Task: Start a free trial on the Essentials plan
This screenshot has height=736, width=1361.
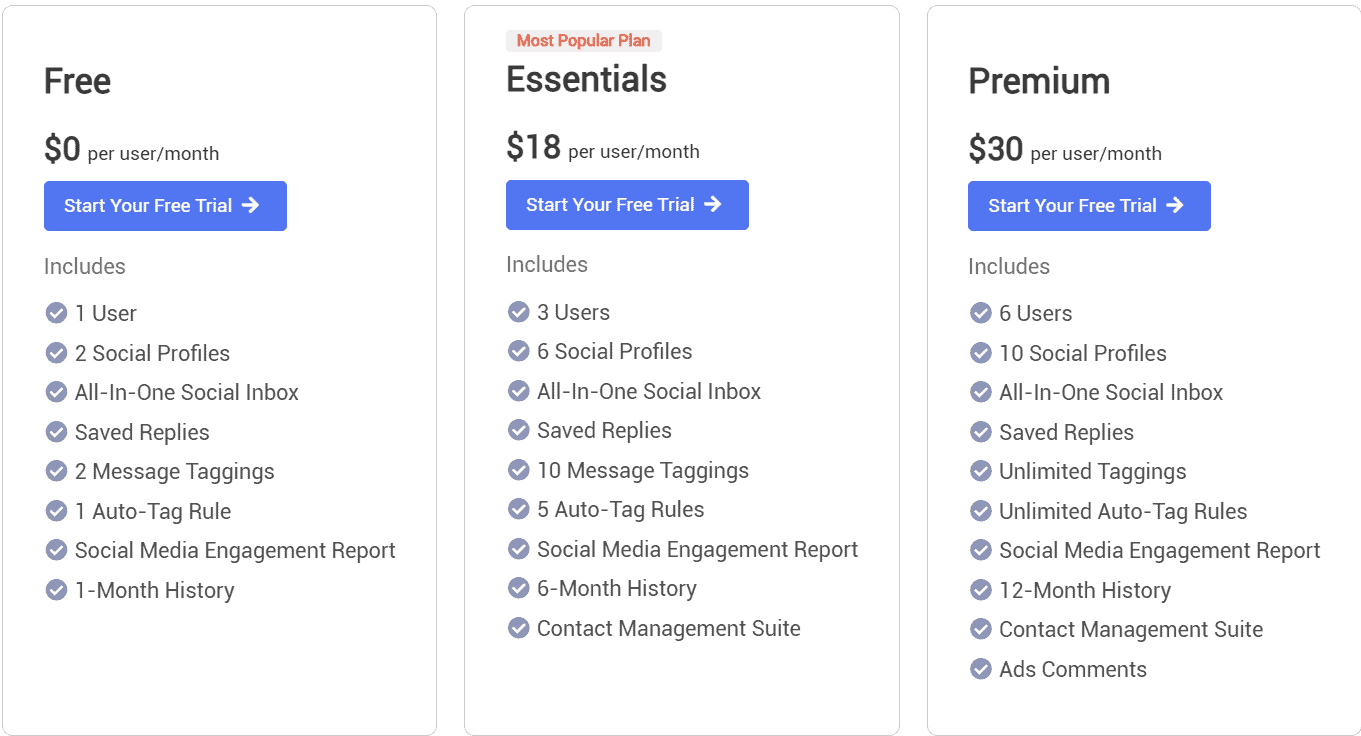Action: click(627, 204)
